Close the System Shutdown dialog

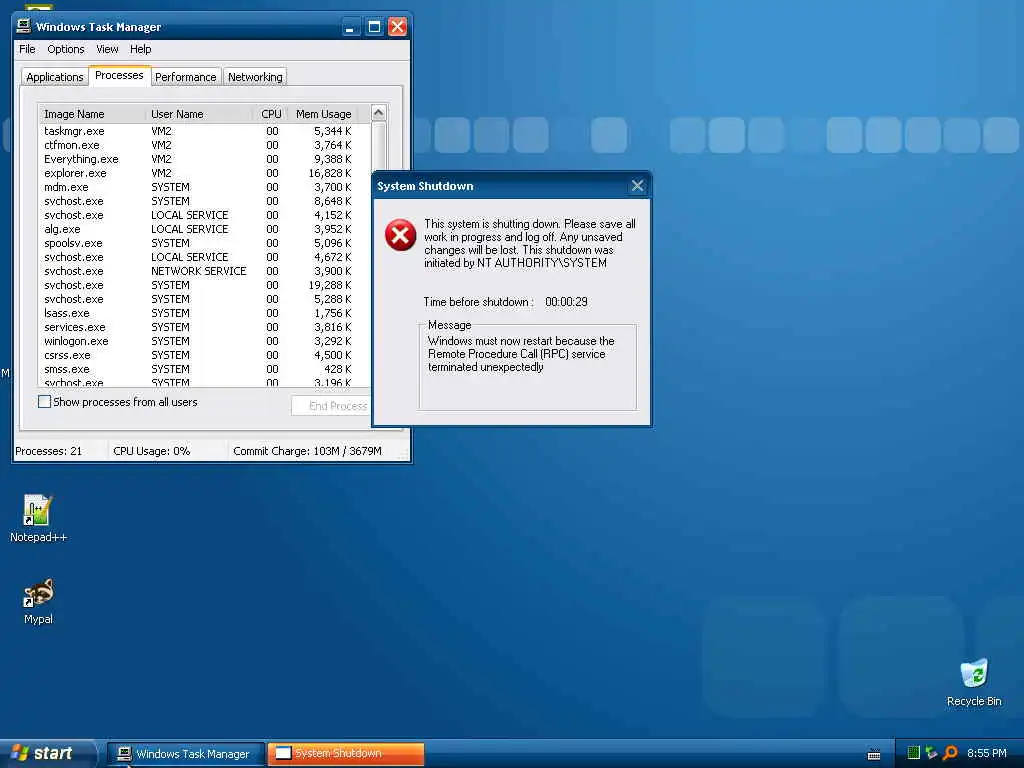click(x=637, y=186)
